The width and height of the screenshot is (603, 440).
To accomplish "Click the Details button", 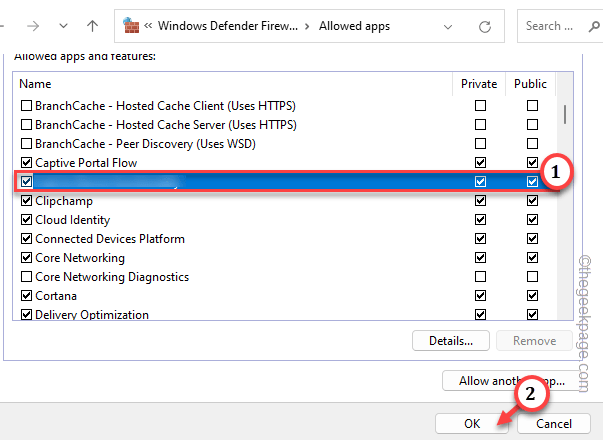I will tap(450, 341).
